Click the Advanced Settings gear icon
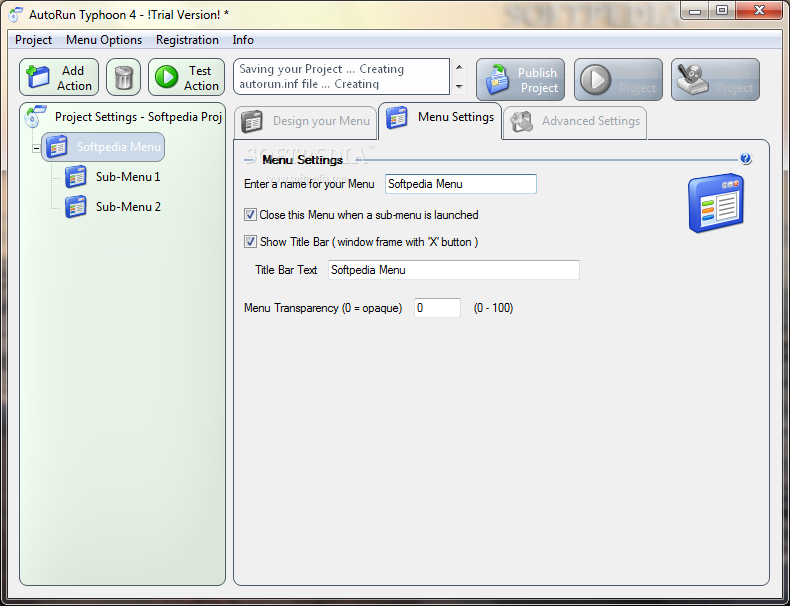The height and width of the screenshot is (606, 790). point(521,121)
